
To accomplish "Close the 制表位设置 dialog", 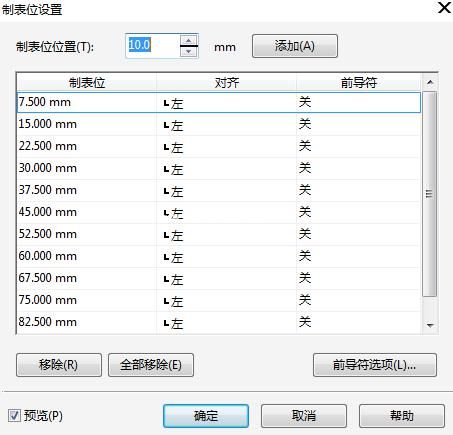I will [x=444, y=8].
